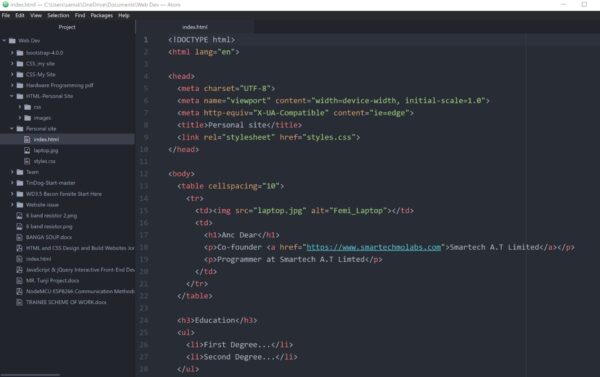The height and width of the screenshot is (377, 600).
Task: Click the Hardware Programming pdf folder icon
Action: [x=20, y=85]
